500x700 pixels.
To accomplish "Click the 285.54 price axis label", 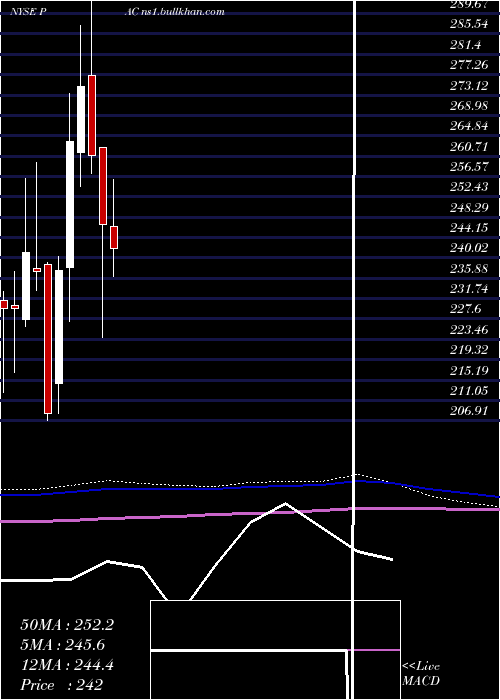I will coord(469,24).
